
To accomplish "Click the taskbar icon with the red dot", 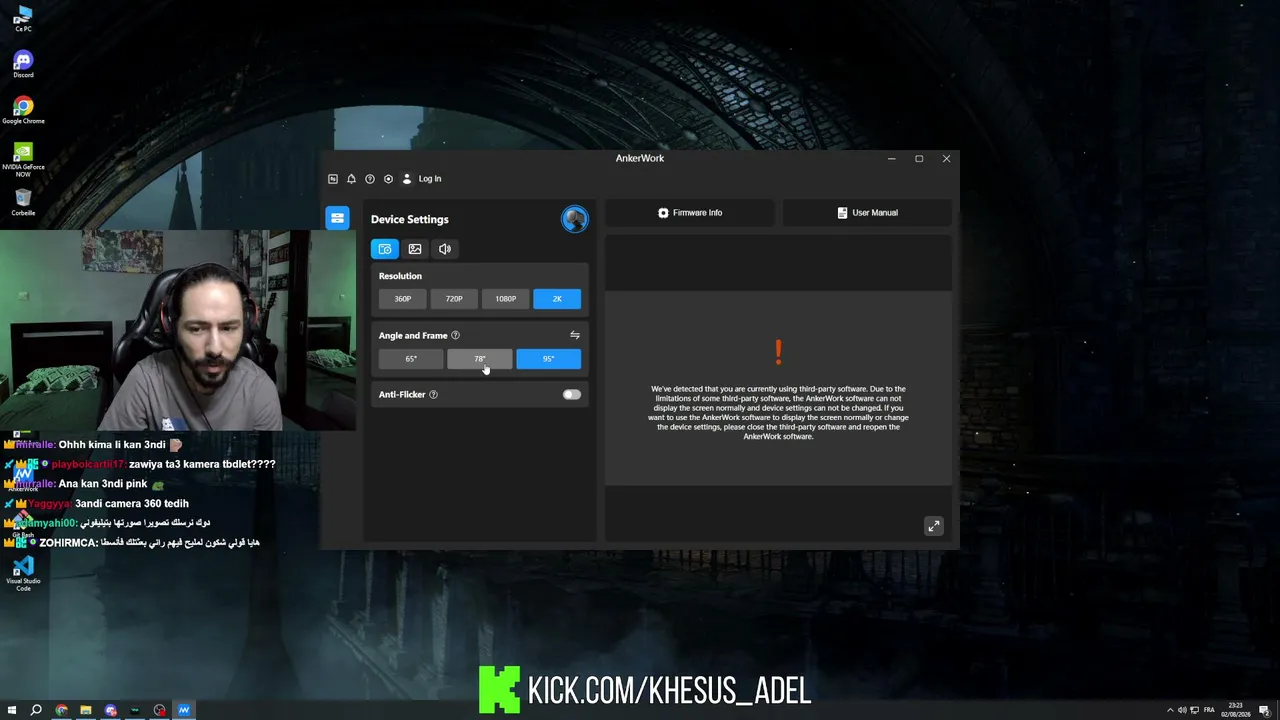I will (x=160, y=710).
